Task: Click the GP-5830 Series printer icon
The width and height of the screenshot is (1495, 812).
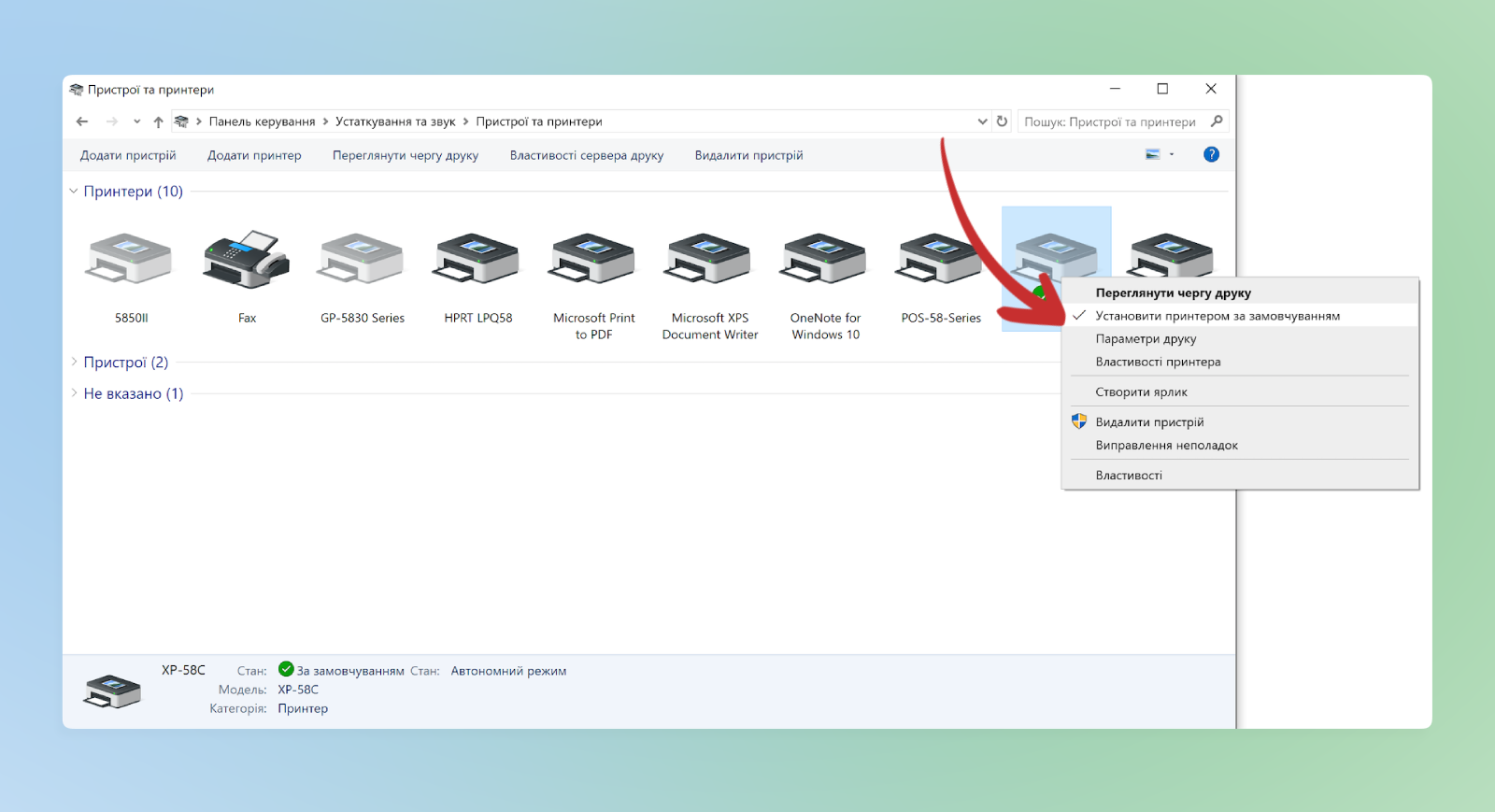Action: [x=363, y=261]
